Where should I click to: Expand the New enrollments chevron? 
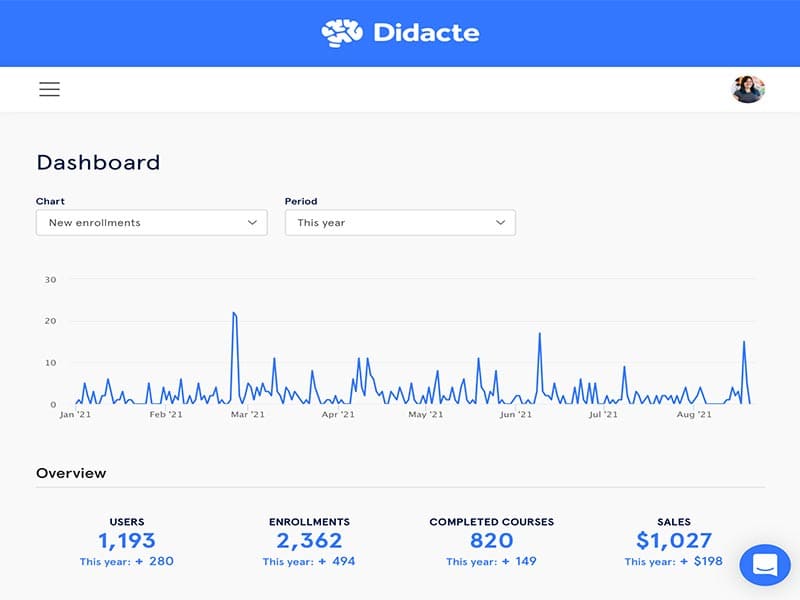pos(253,222)
